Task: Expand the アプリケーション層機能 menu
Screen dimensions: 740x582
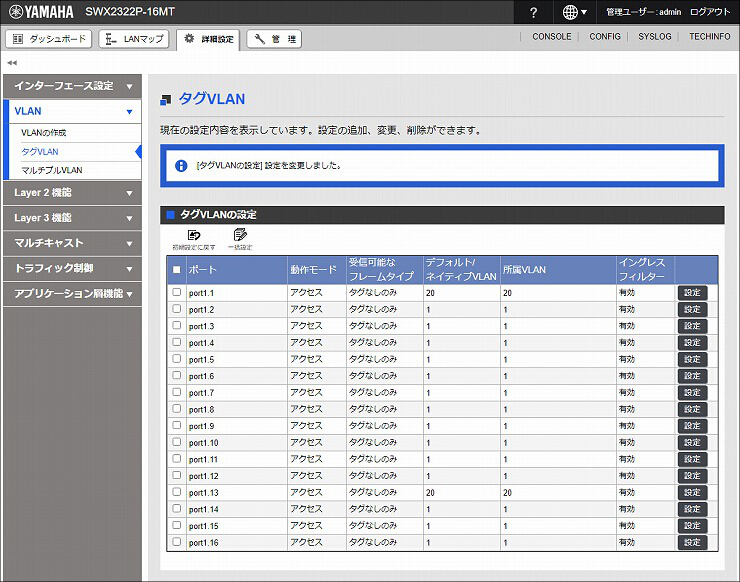Action: [72, 294]
